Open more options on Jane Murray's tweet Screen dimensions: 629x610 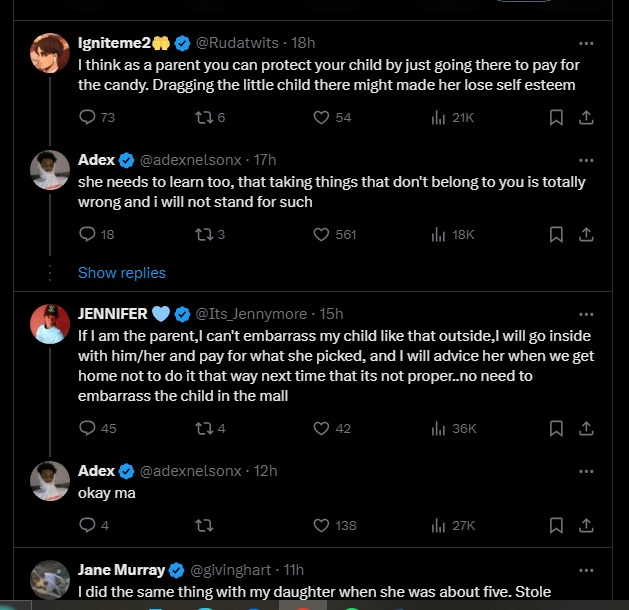(x=587, y=569)
